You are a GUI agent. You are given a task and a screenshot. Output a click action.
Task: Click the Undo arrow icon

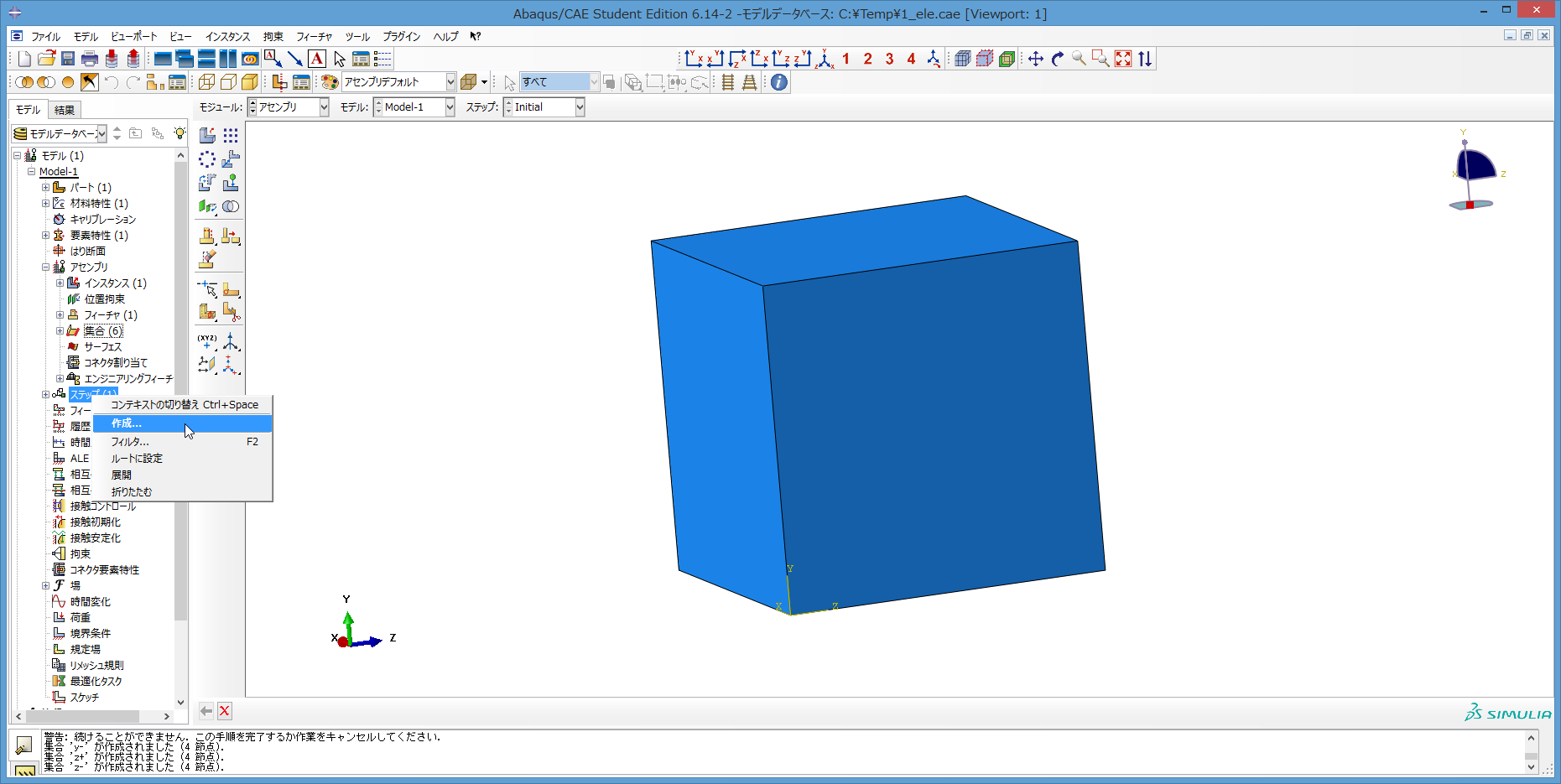[x=112, y=82]
